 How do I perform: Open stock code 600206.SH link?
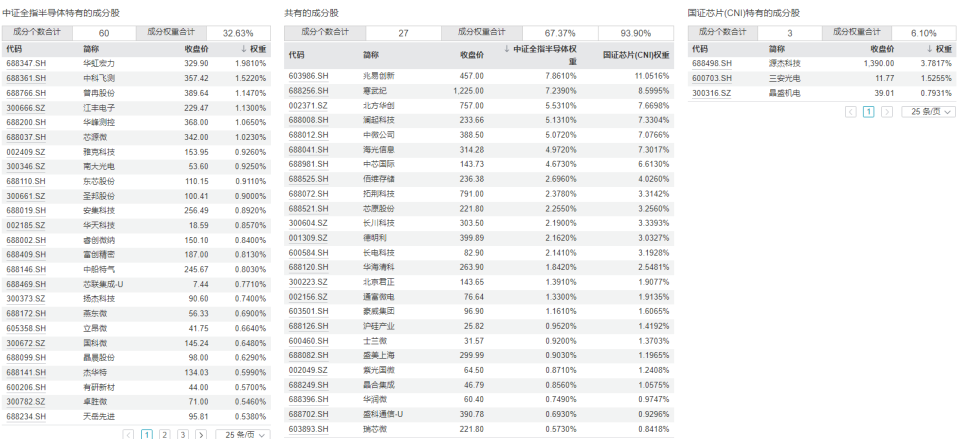pyautogui.click(x=26, y=387)
